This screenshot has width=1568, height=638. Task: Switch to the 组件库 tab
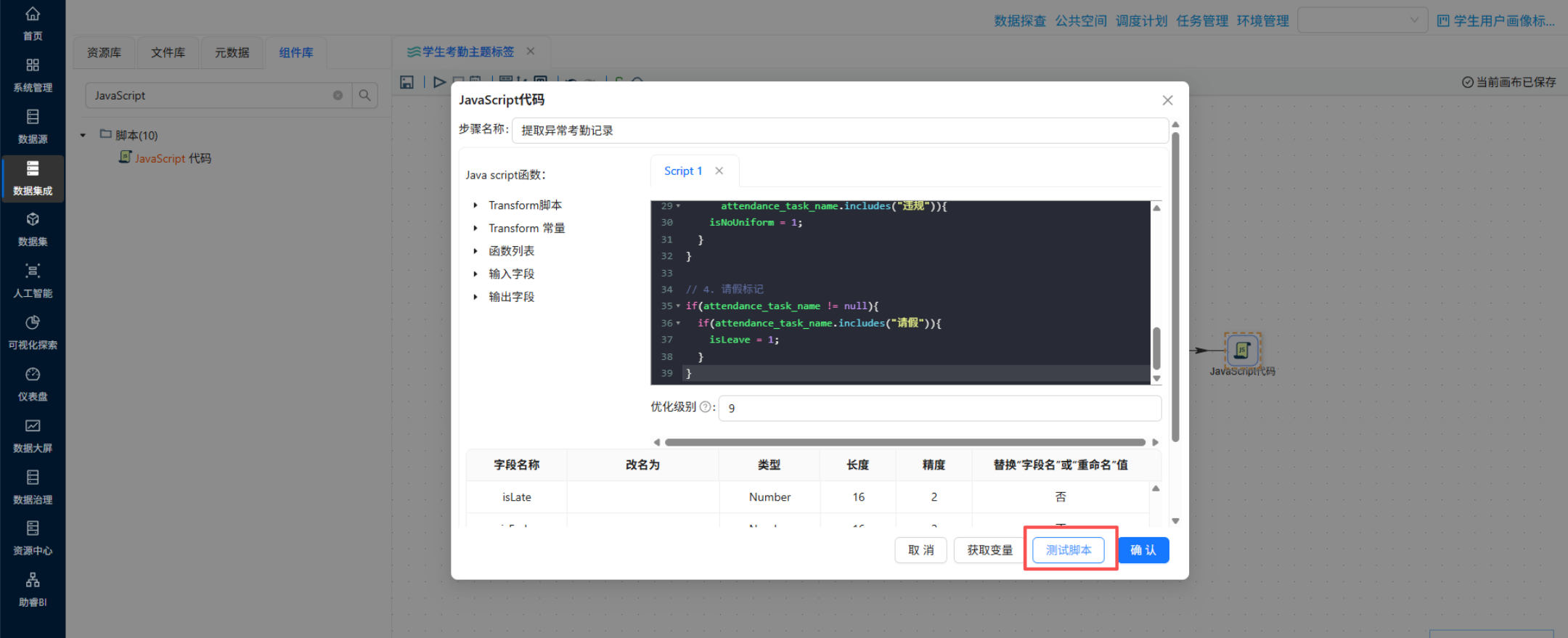[x=296, y=52]
